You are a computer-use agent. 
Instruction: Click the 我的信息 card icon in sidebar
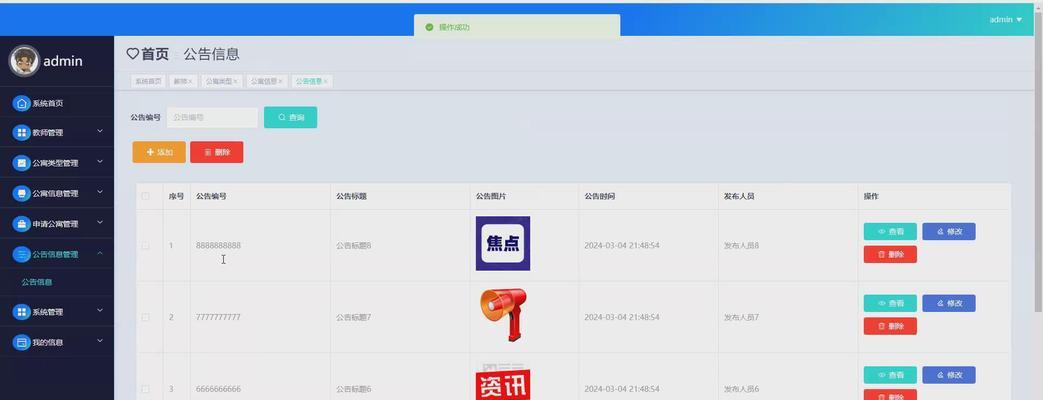point(22,342)
